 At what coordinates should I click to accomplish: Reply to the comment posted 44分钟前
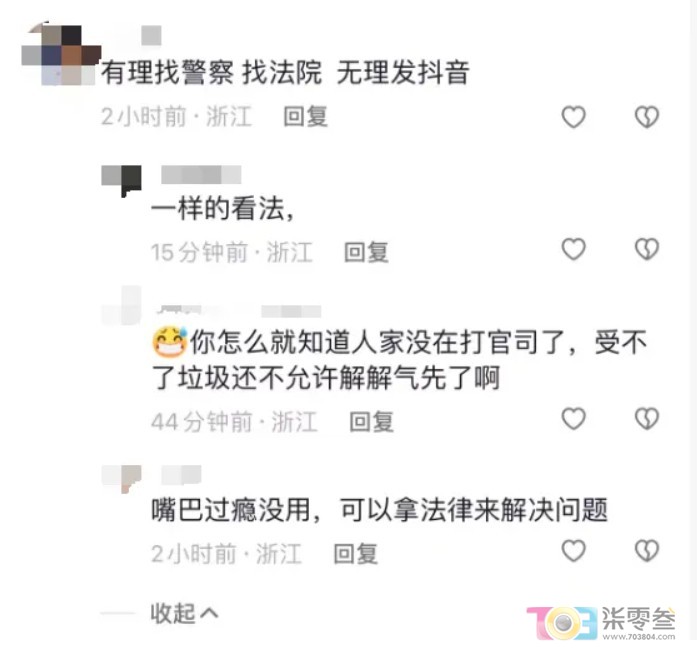[372, 422]
